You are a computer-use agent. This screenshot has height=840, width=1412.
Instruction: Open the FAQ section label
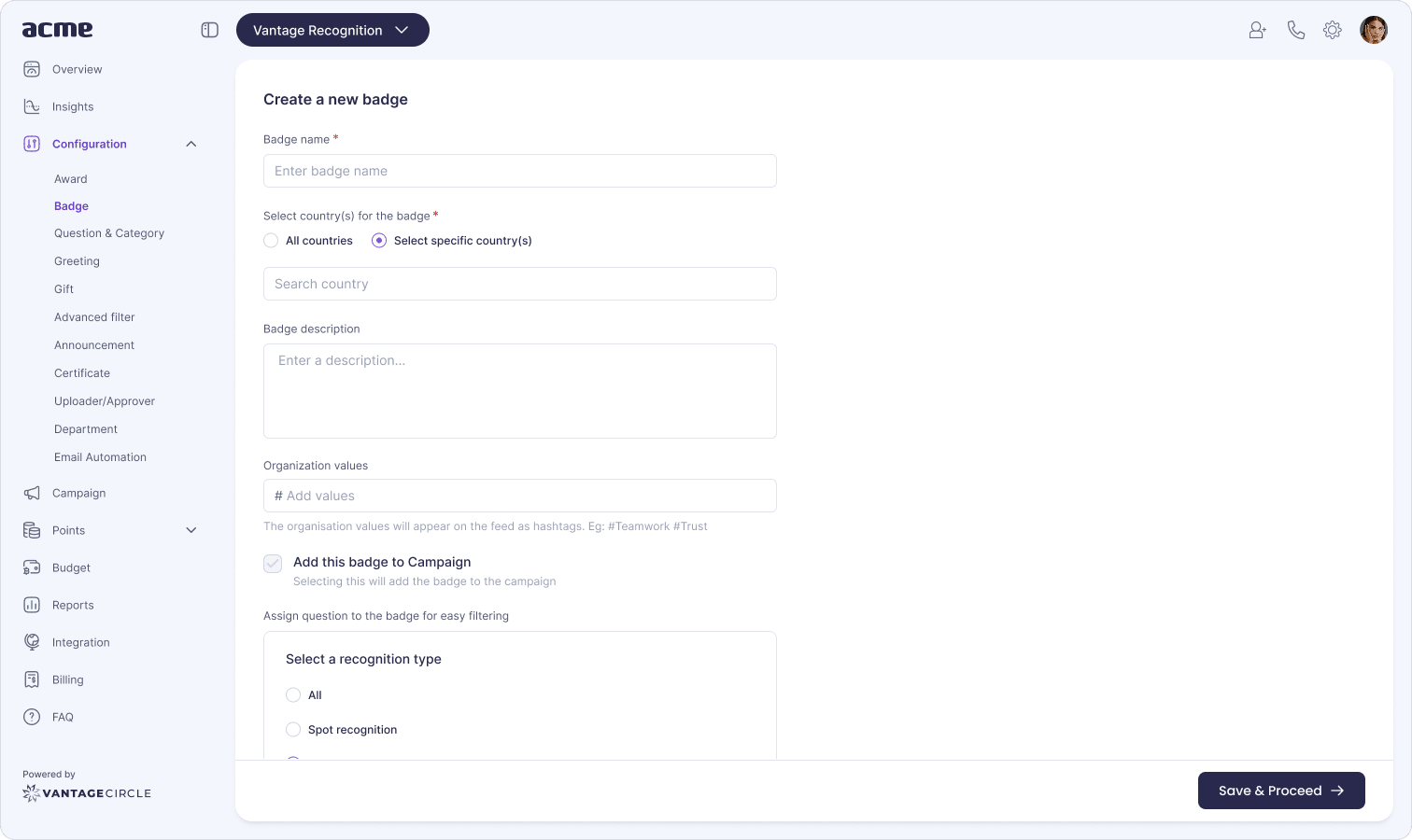[63, 717]
